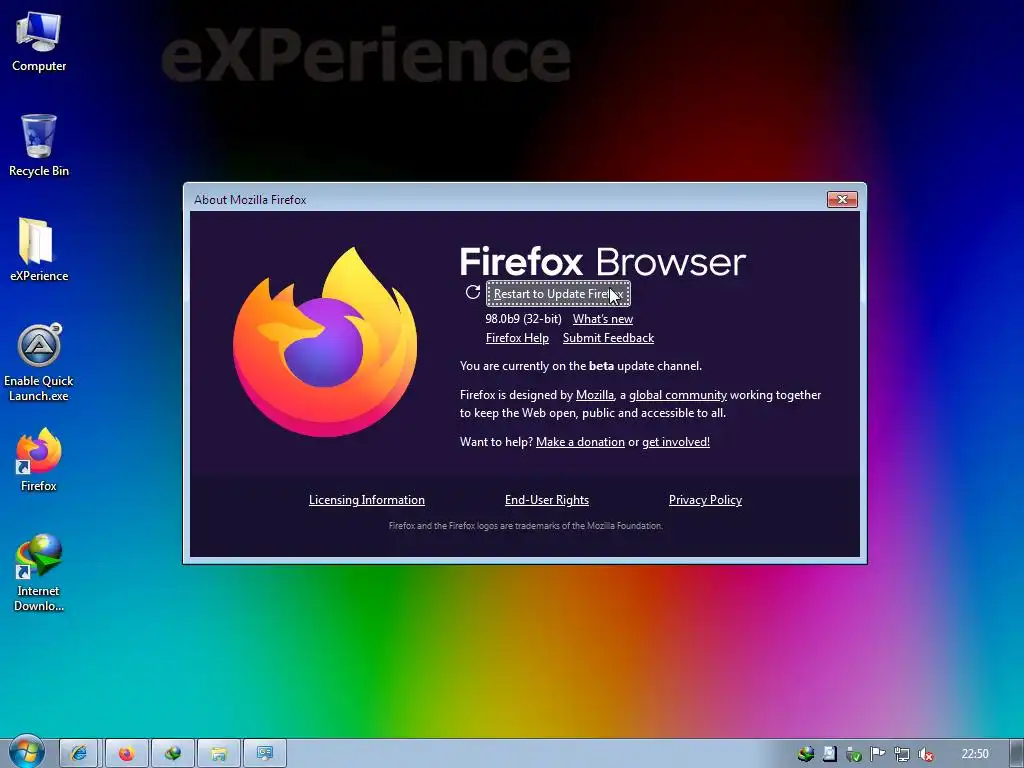
Task: Click the network status tray icon
Action: 901,754
